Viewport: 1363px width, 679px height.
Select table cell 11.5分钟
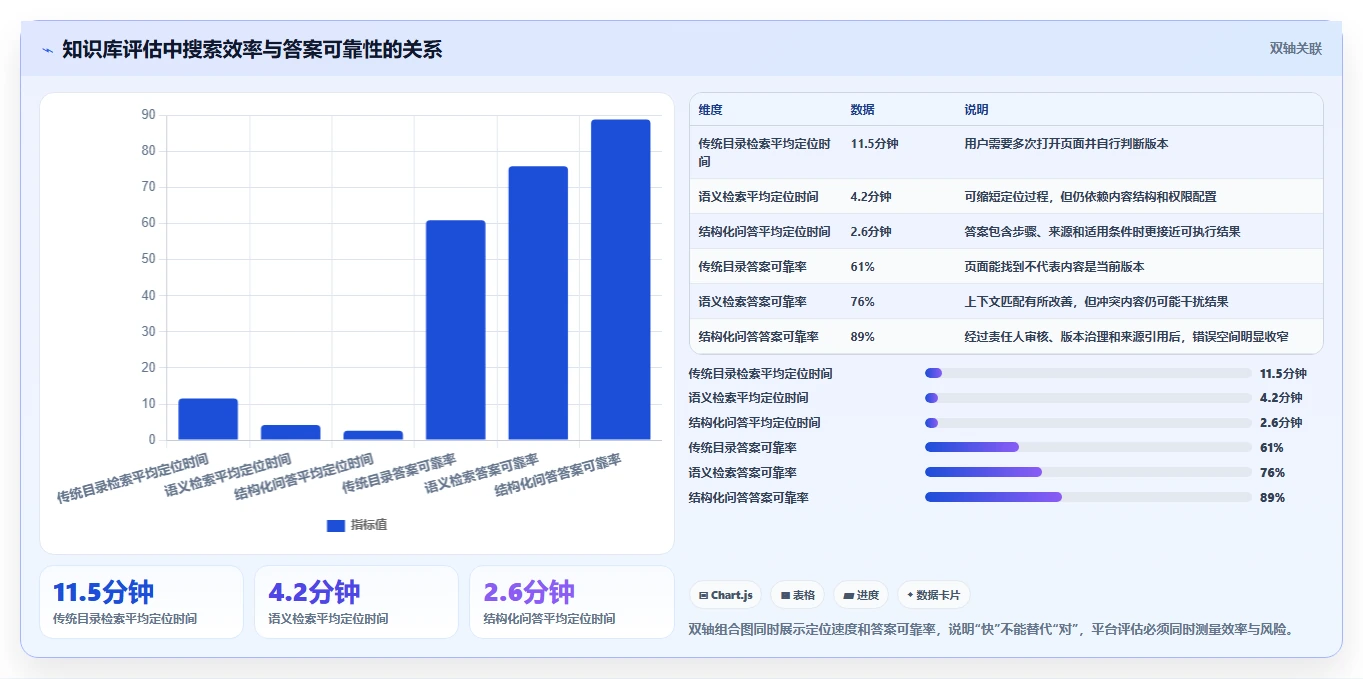pyautogui.click(x=874, y=143)
